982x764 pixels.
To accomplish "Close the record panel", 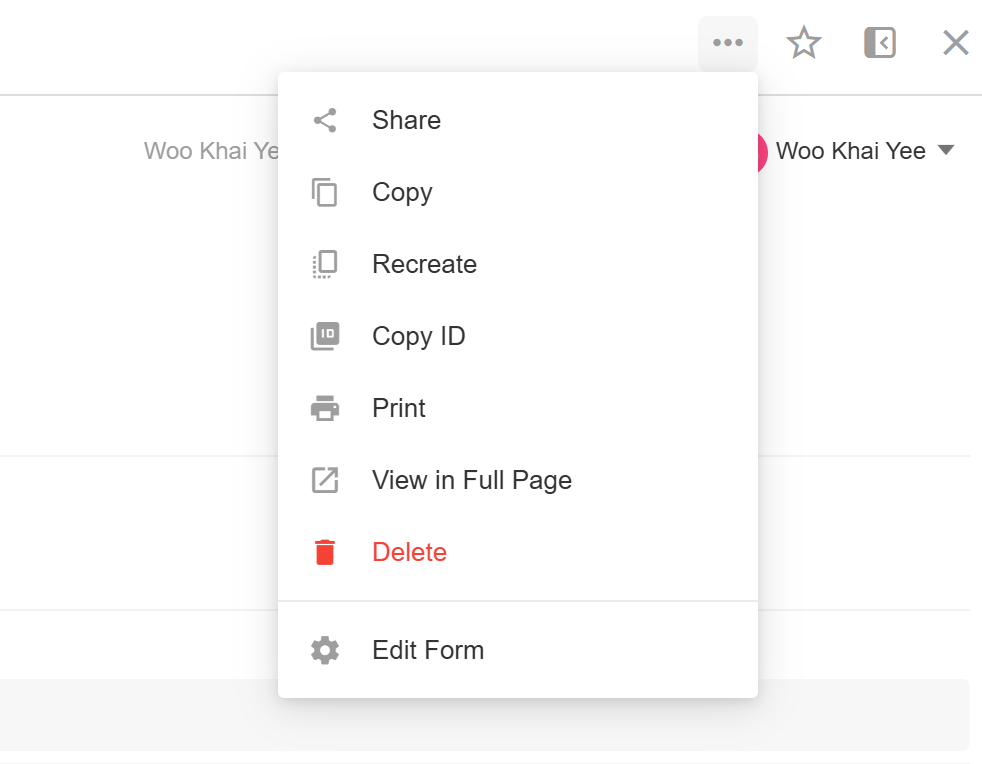I will [x=956, y=43].
